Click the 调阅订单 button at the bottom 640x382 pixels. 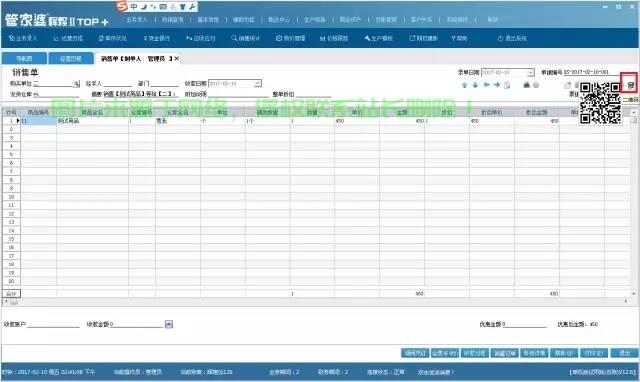(504, 353)
